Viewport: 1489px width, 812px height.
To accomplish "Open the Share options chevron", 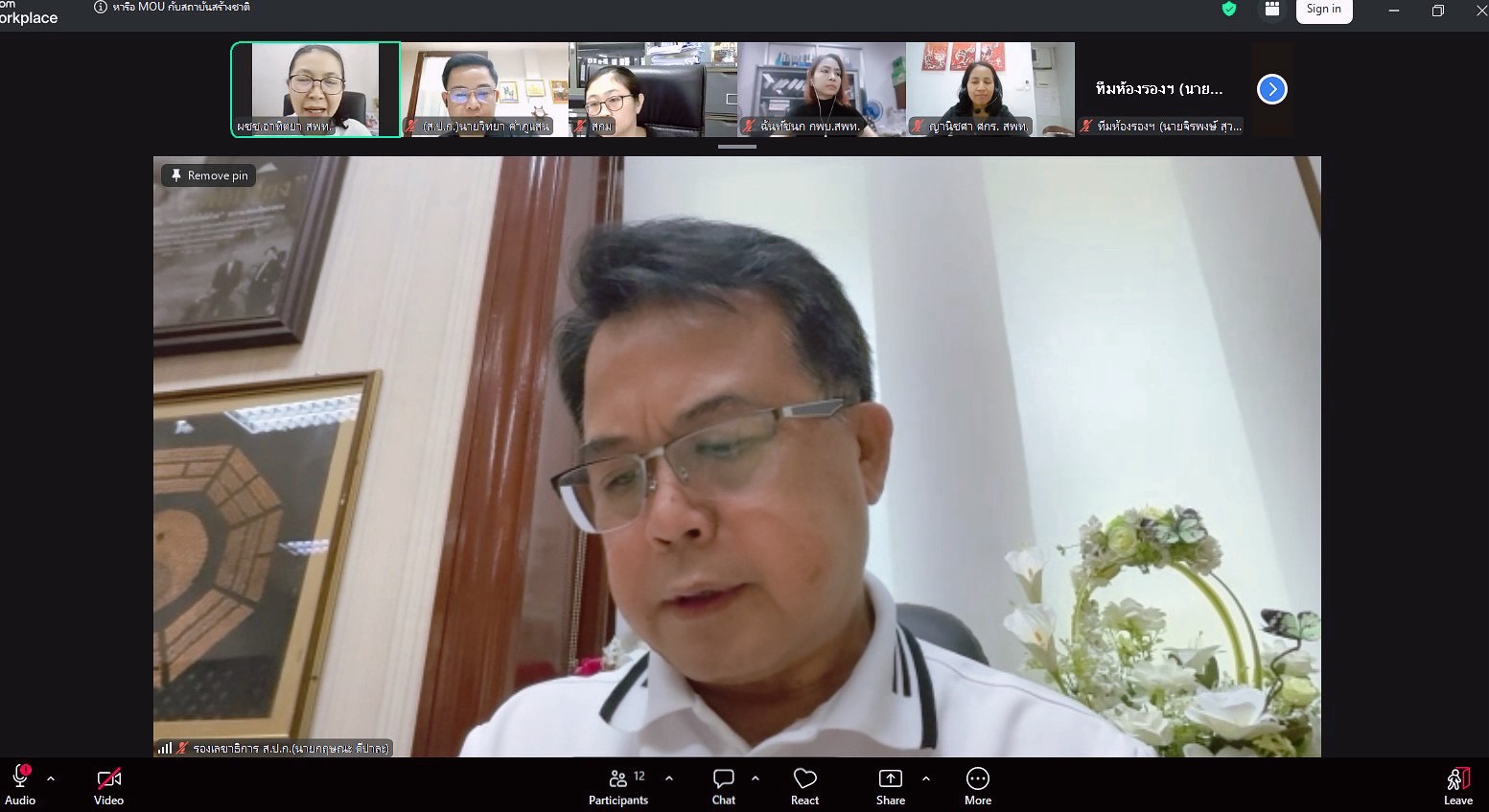I will point(925,778).
